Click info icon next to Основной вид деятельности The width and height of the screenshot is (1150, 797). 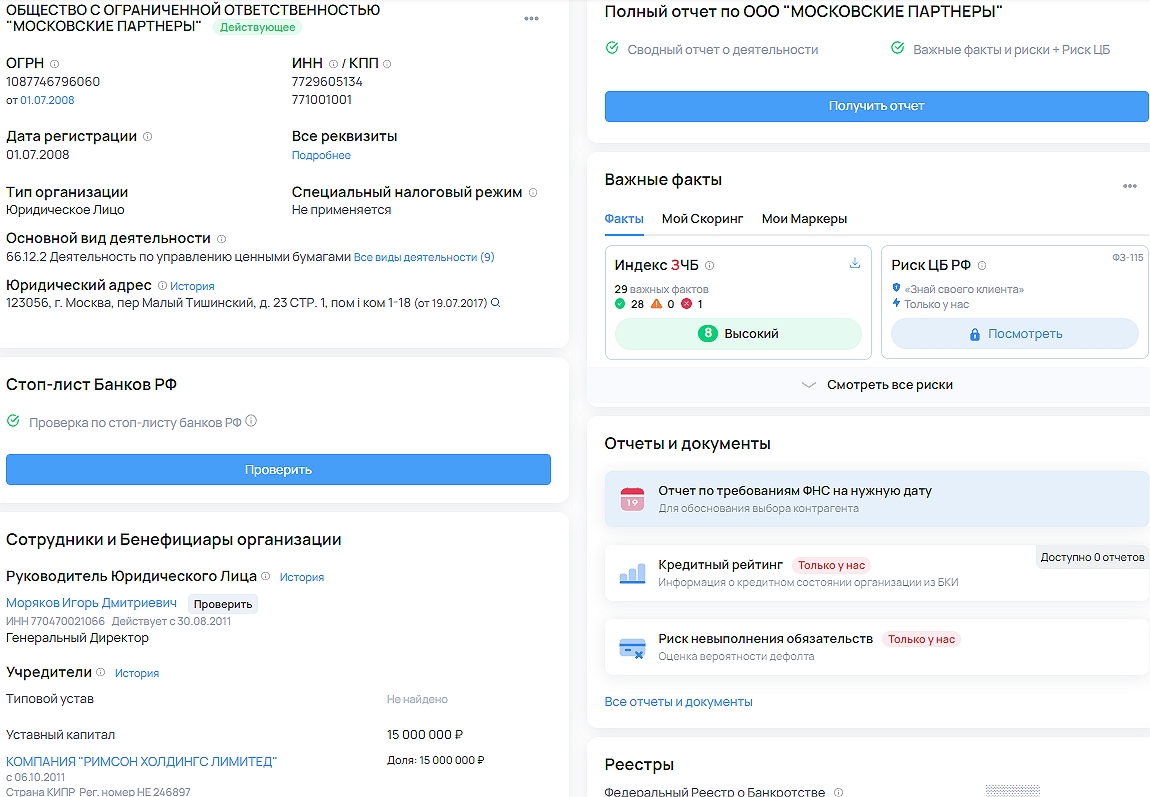pyautogui.click(x=222, y=239)
